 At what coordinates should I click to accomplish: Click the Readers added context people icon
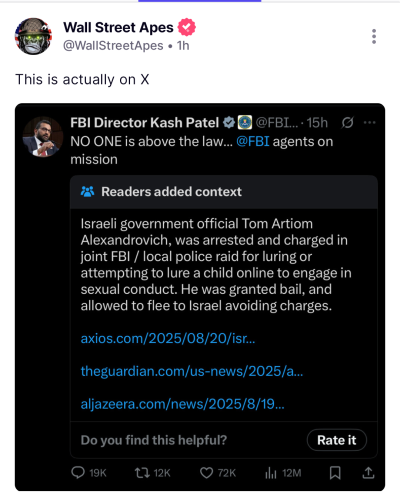[x=88, y=192]
